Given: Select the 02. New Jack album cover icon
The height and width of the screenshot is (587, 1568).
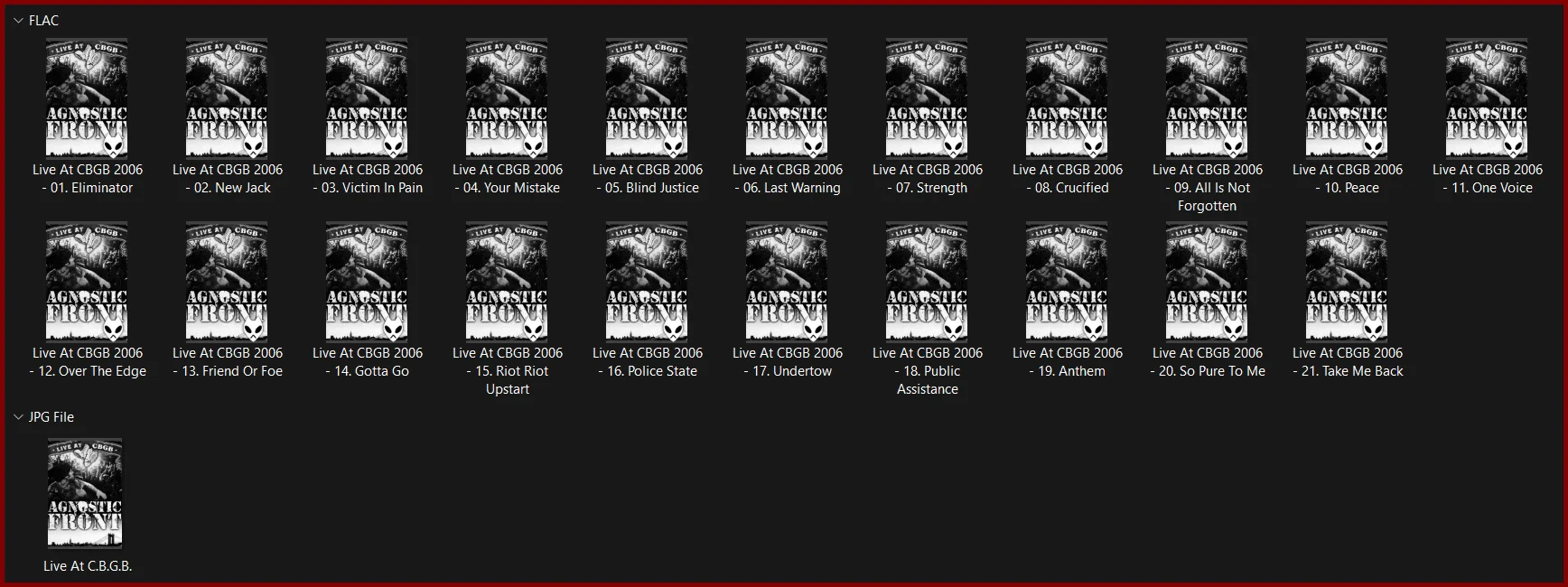Looking at the screenshot, I should 227,98.
